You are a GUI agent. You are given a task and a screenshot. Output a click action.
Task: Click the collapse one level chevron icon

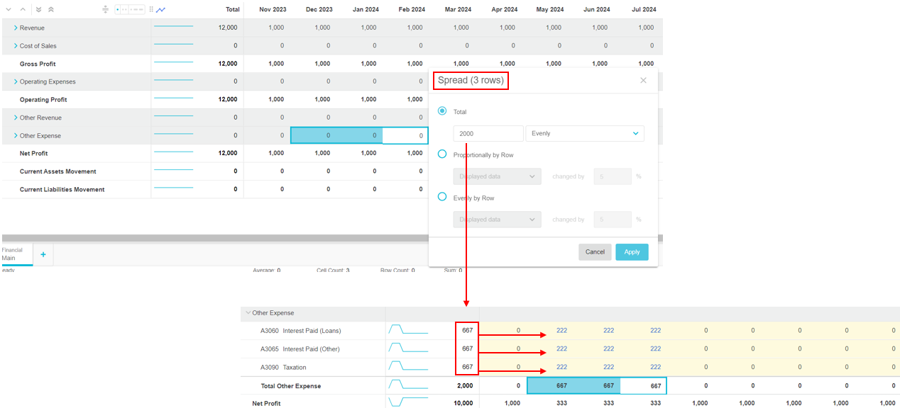click(23, 9)
